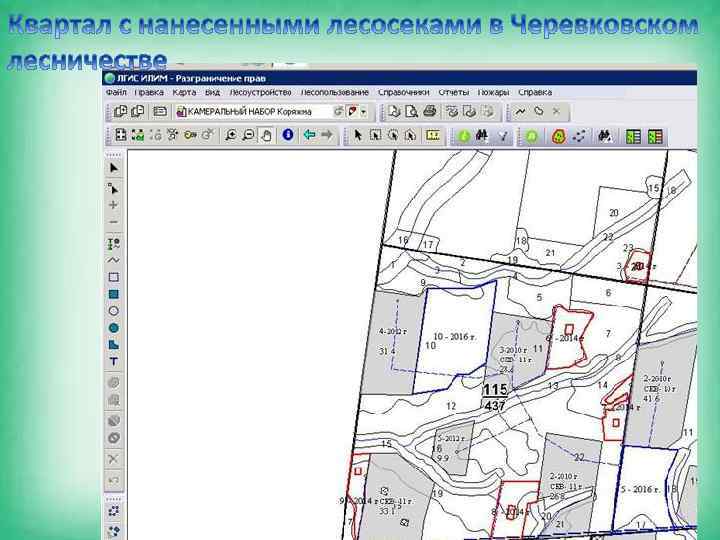This screenshot has height=540, width=720.
Task: Open the Вид menu
Action: point(212,92)
